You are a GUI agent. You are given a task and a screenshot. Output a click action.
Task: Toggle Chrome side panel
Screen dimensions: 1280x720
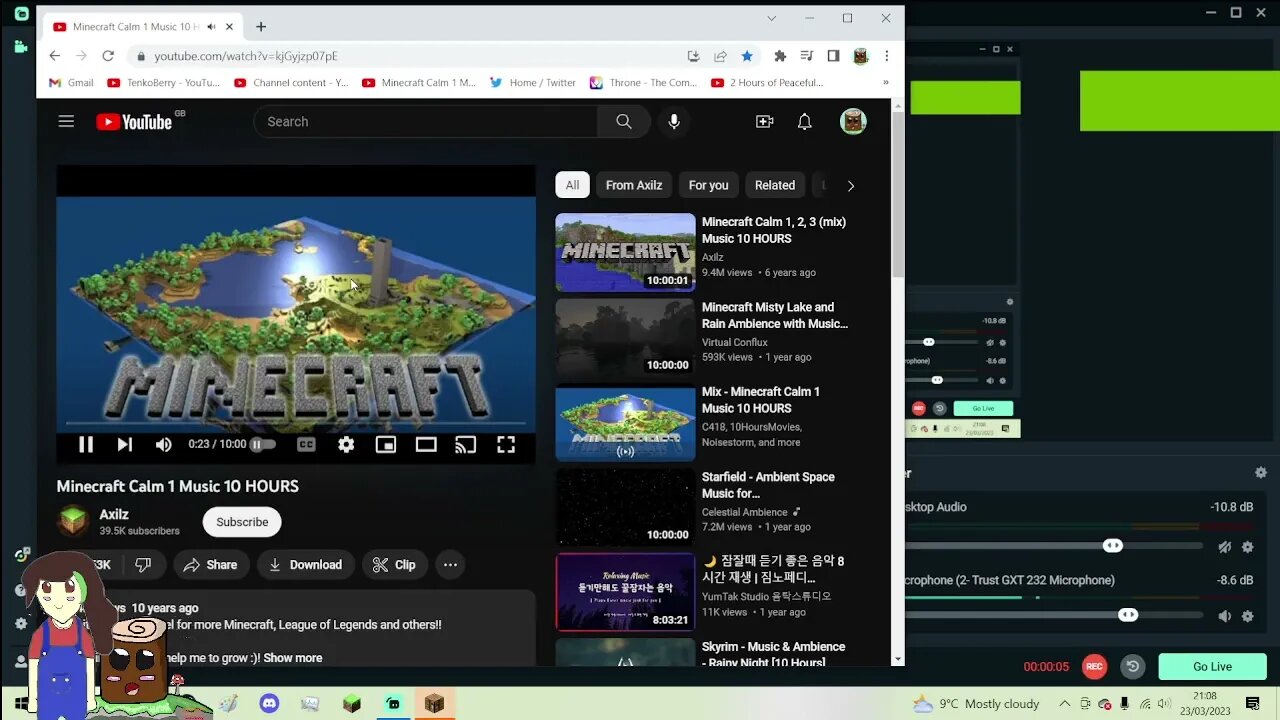[833, 56]
